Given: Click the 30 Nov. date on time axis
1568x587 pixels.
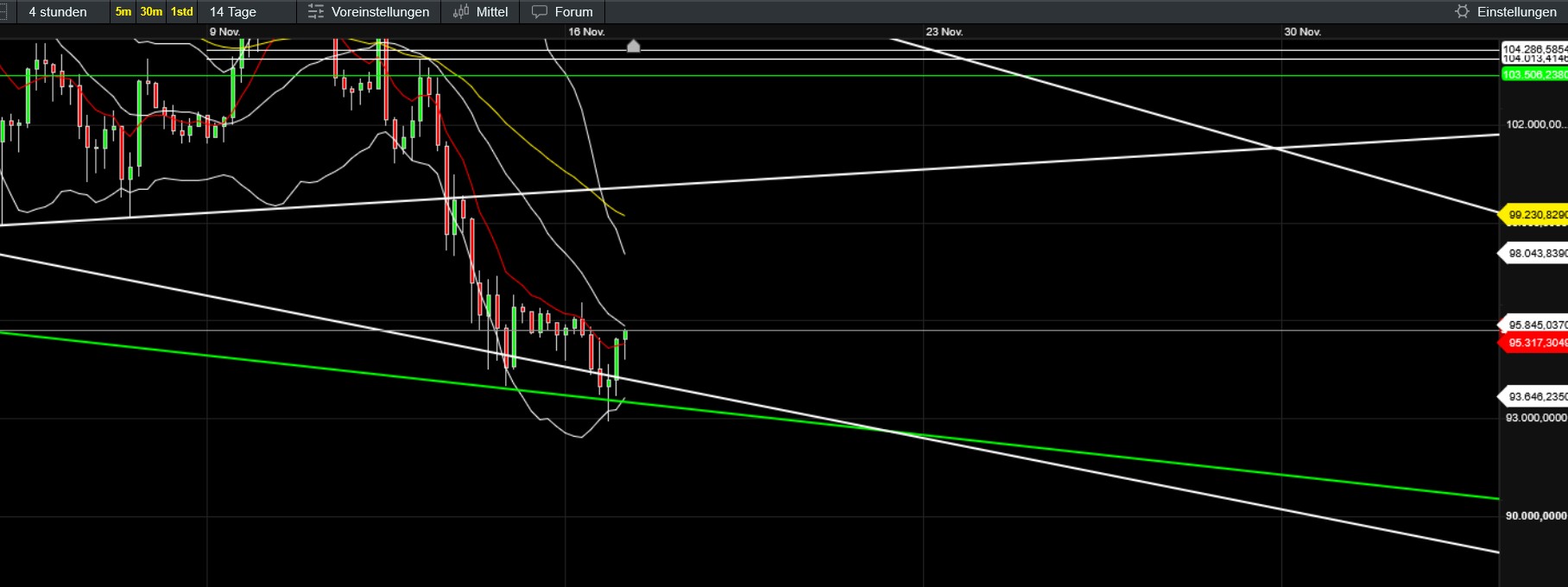Looking at the screenshot, I should (1302, 32).
